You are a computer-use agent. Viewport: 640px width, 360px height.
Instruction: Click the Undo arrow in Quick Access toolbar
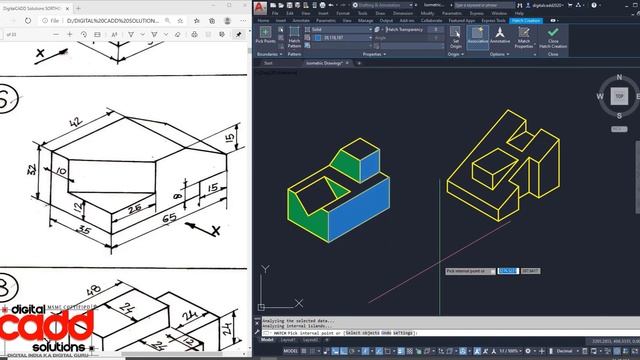[x=331, y=5]
